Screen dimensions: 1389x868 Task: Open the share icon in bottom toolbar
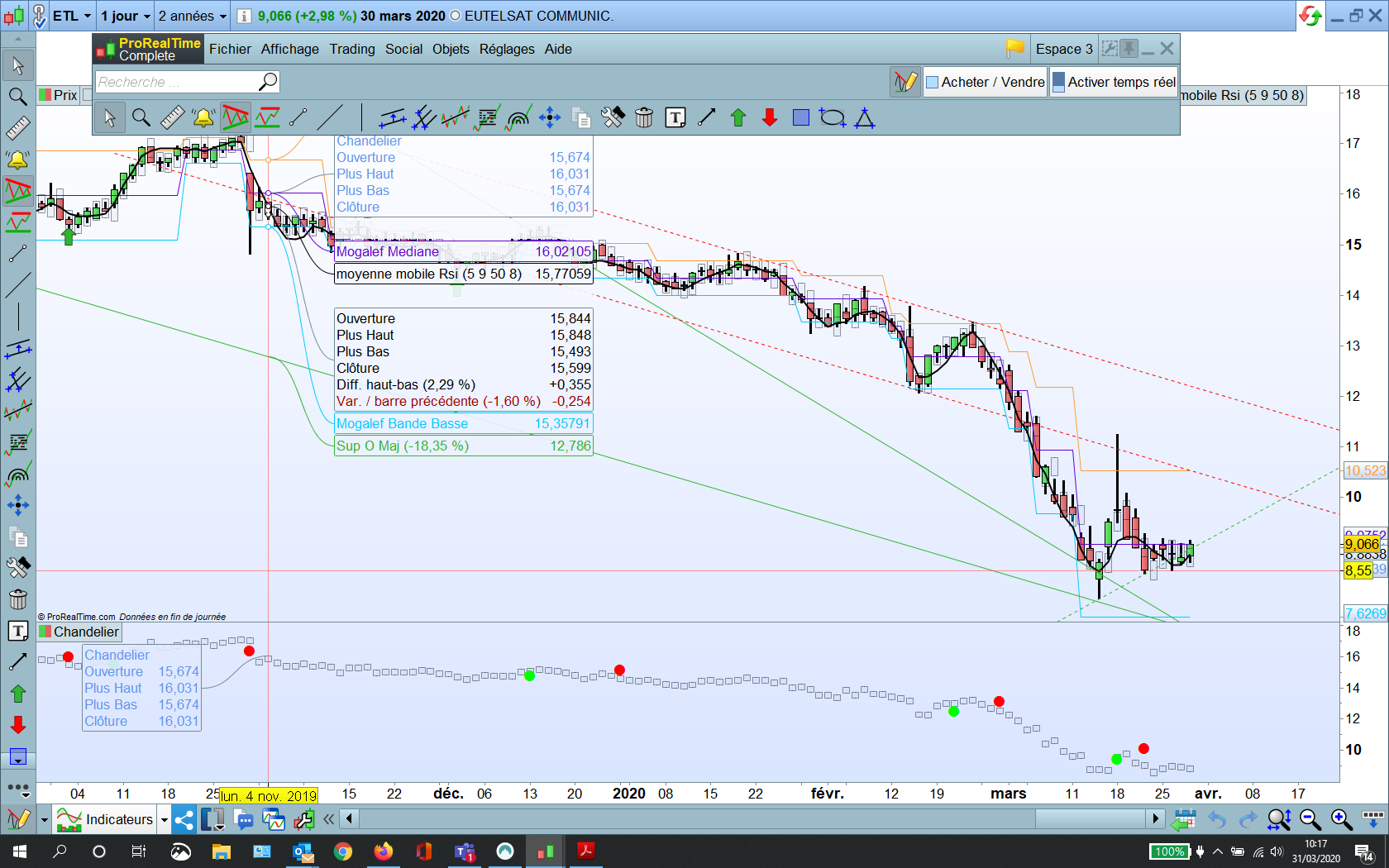[x=184, y=820]
